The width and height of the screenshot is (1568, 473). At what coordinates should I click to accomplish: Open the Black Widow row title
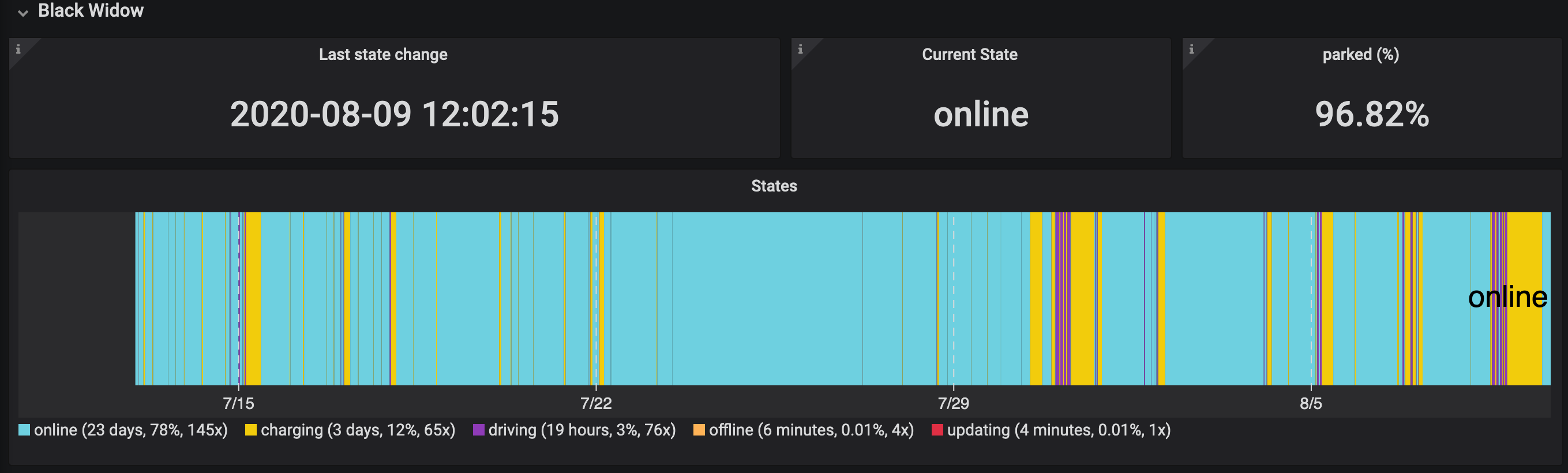pos(91,10)
